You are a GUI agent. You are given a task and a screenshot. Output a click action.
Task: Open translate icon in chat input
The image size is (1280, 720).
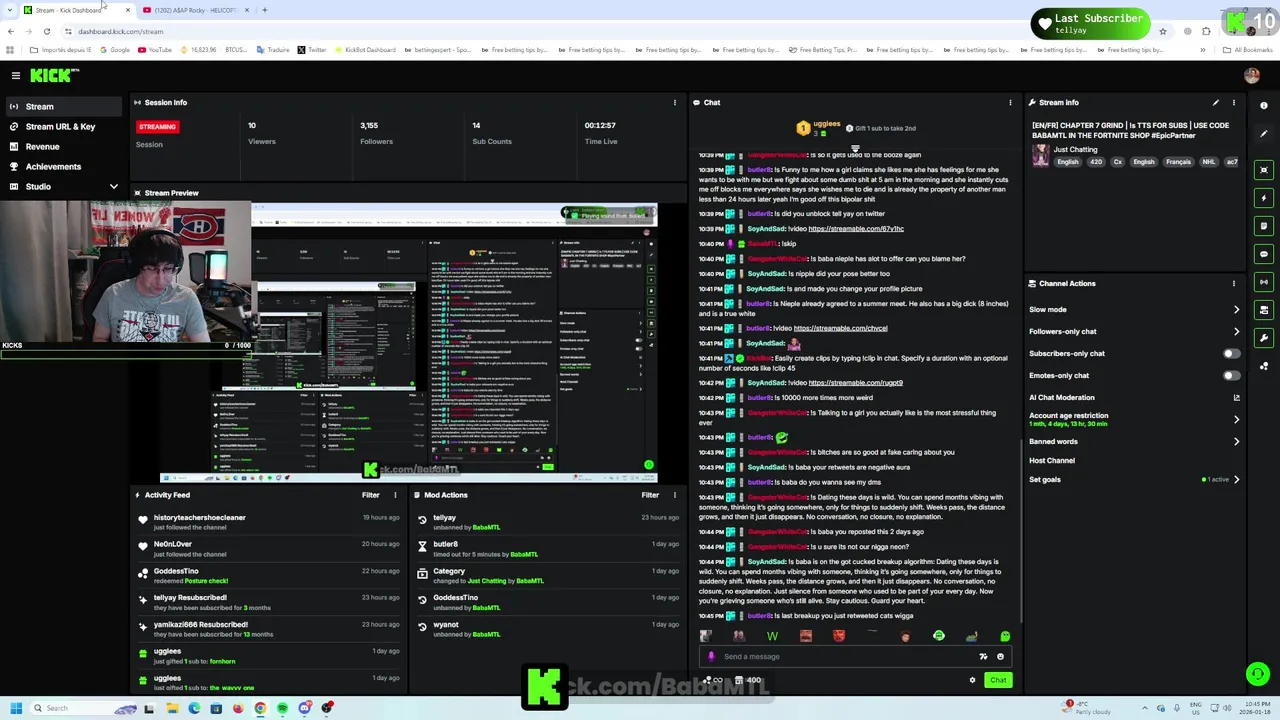(x=983, y=657)
